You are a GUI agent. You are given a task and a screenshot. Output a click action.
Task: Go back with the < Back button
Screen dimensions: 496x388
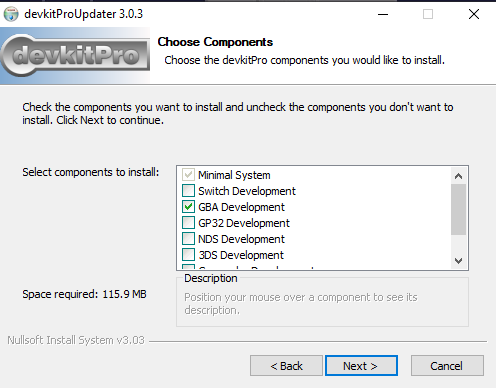[x=286, y=366]
